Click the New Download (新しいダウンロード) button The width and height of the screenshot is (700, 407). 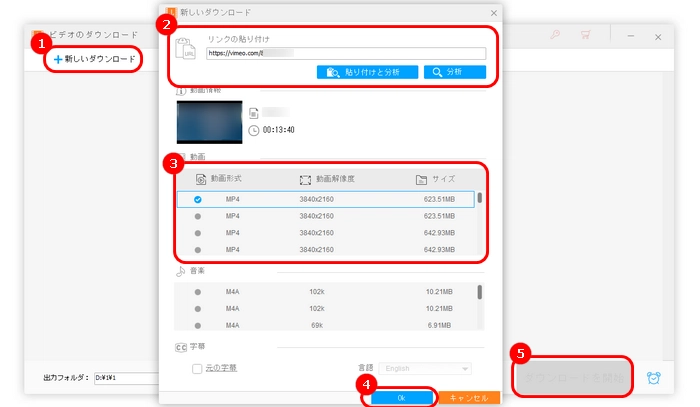click(94, 59)
